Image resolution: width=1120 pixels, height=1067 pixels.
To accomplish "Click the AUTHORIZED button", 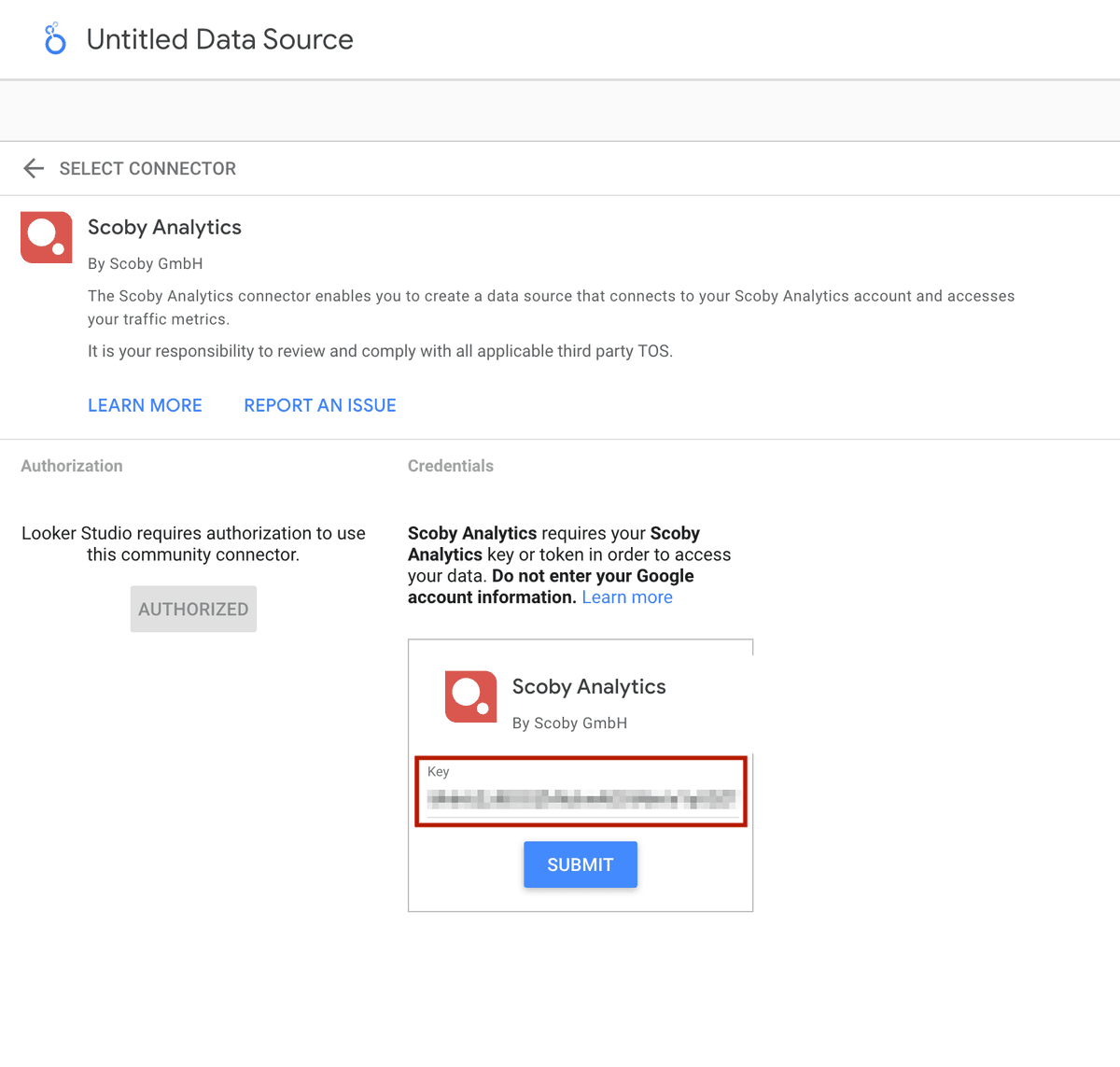I will pyautogui.click(x=193, y=609).
